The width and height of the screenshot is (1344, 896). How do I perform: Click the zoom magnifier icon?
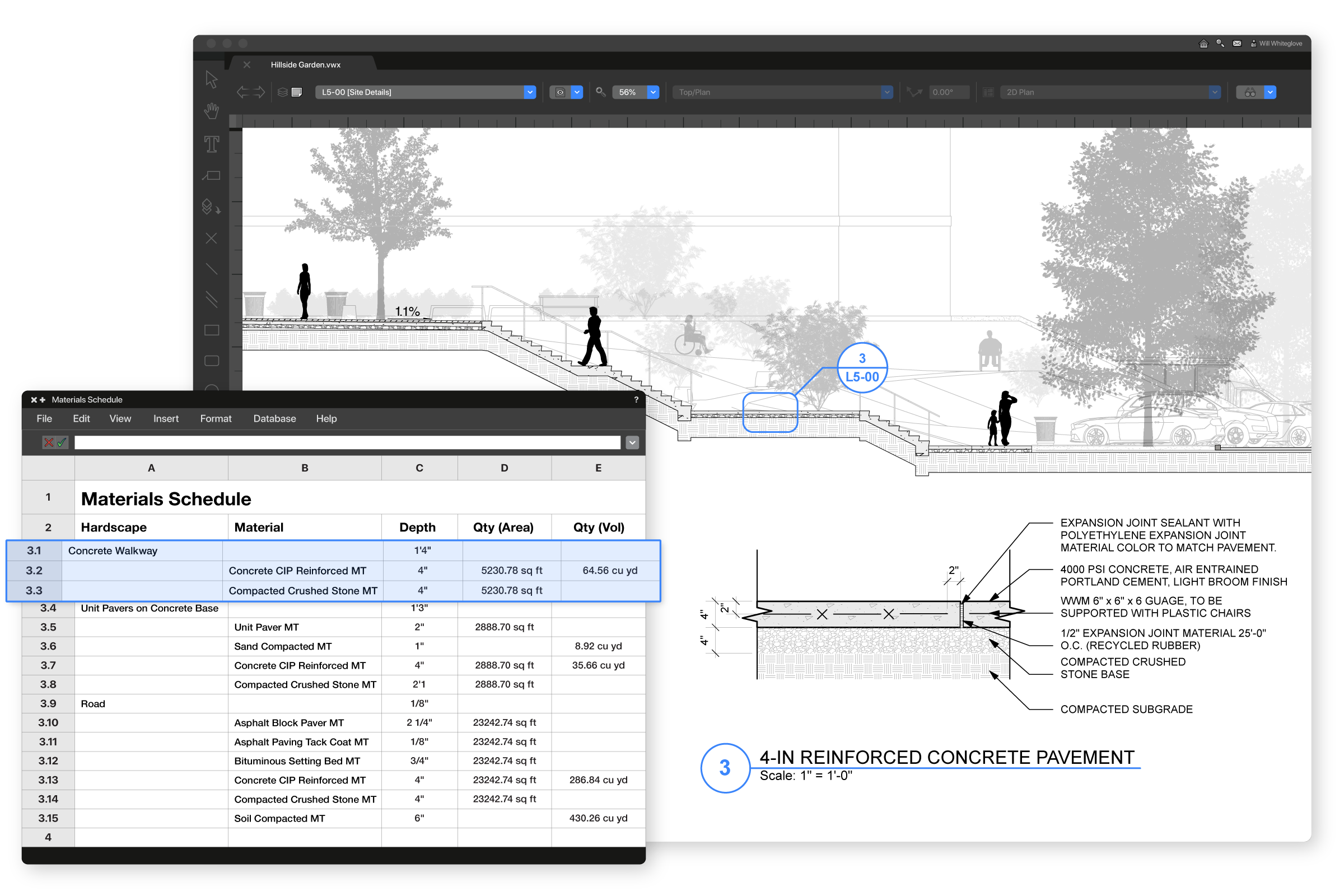point(600,92)
